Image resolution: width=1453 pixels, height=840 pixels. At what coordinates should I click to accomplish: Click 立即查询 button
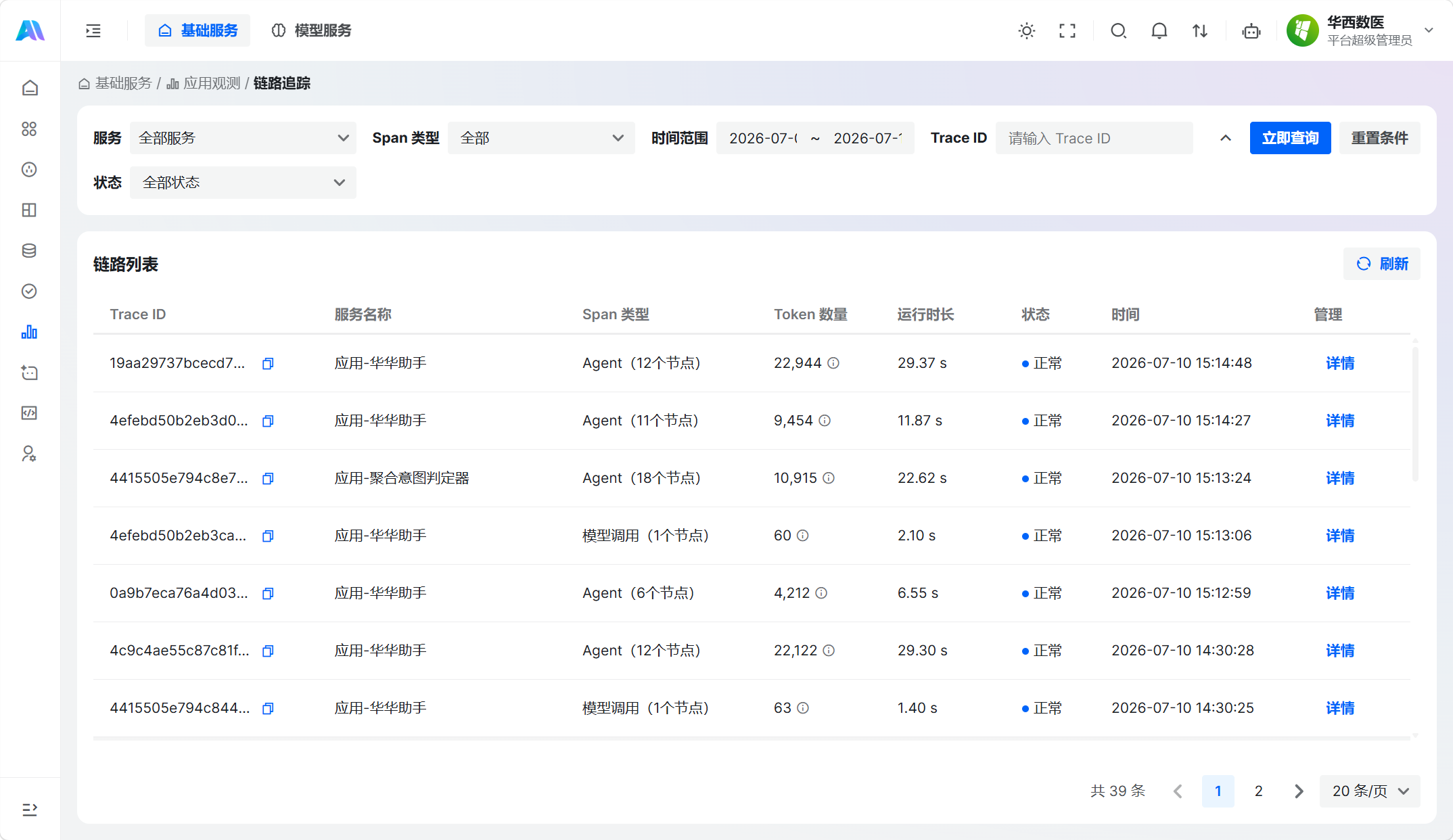(x=1291, y=138)
